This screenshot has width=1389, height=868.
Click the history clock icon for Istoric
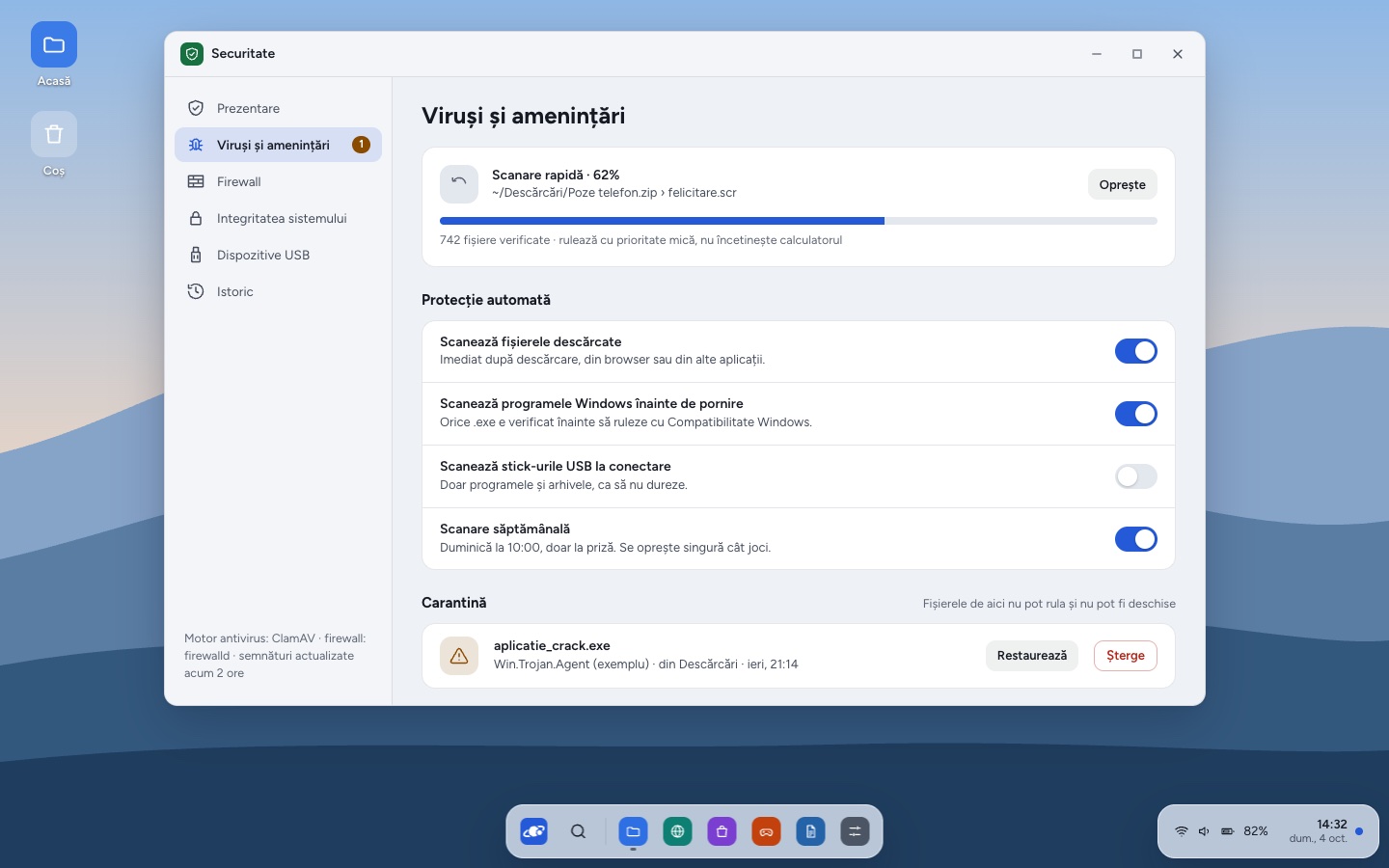(196, 291)
